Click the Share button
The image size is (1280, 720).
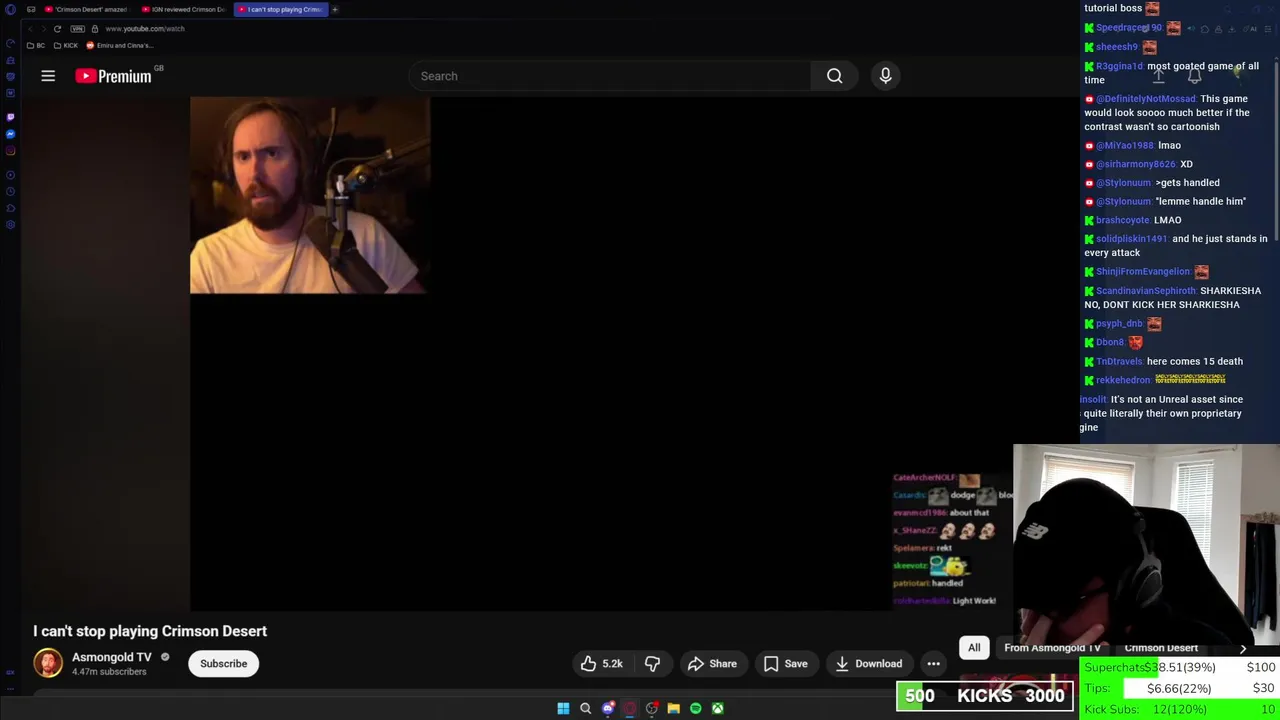712,664
